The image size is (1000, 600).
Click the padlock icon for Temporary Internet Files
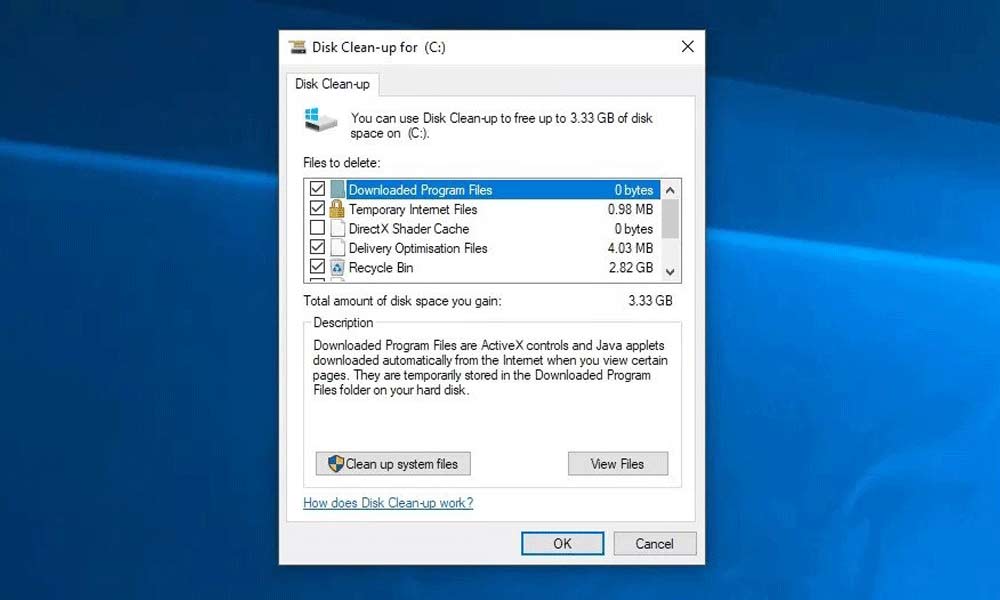click(338, 210)
